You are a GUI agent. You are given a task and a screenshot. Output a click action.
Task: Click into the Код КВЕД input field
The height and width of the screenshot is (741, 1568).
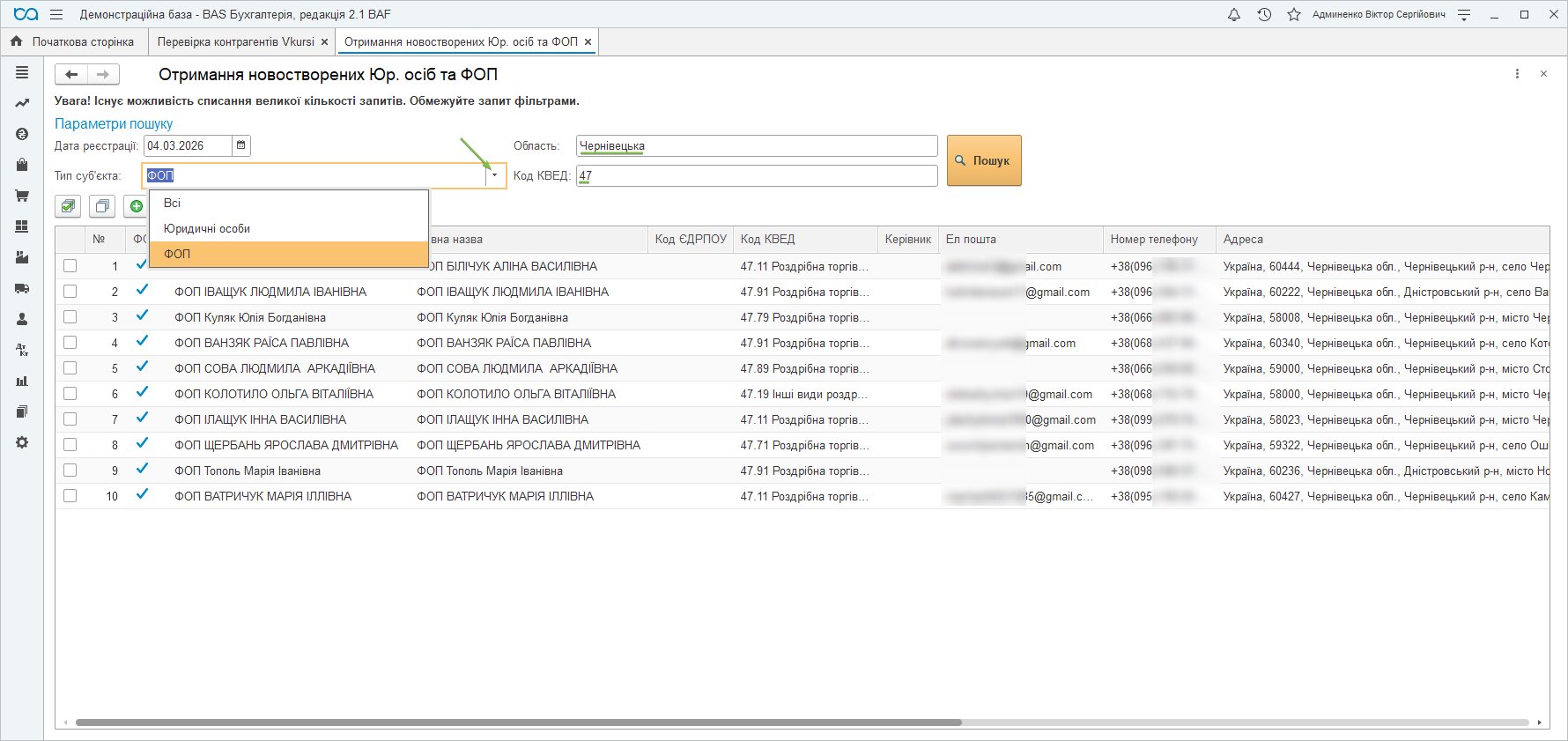(758, 175)
